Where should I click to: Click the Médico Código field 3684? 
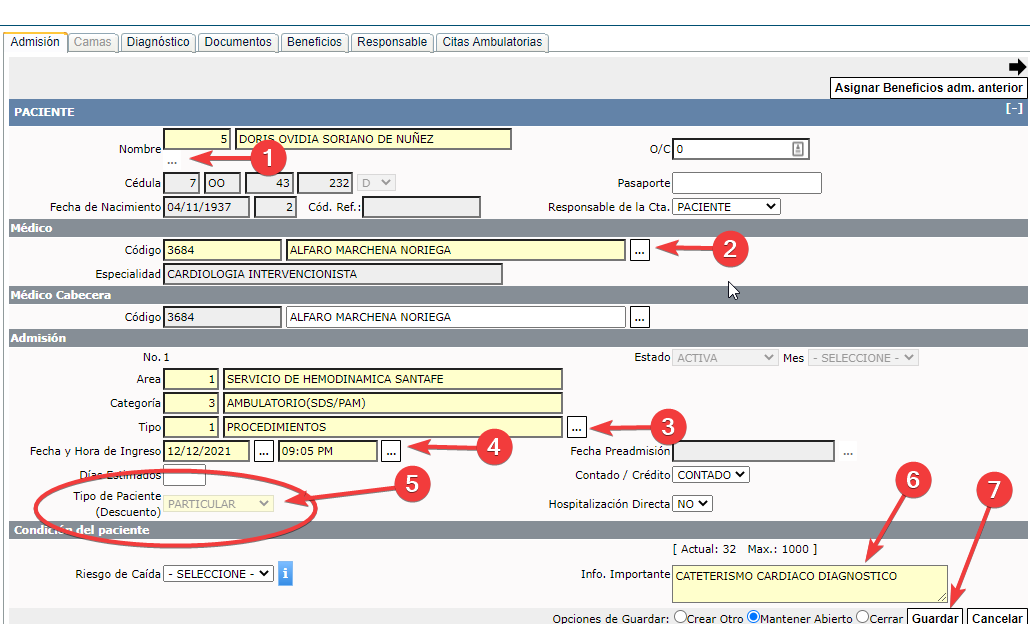tap(222, 250)
